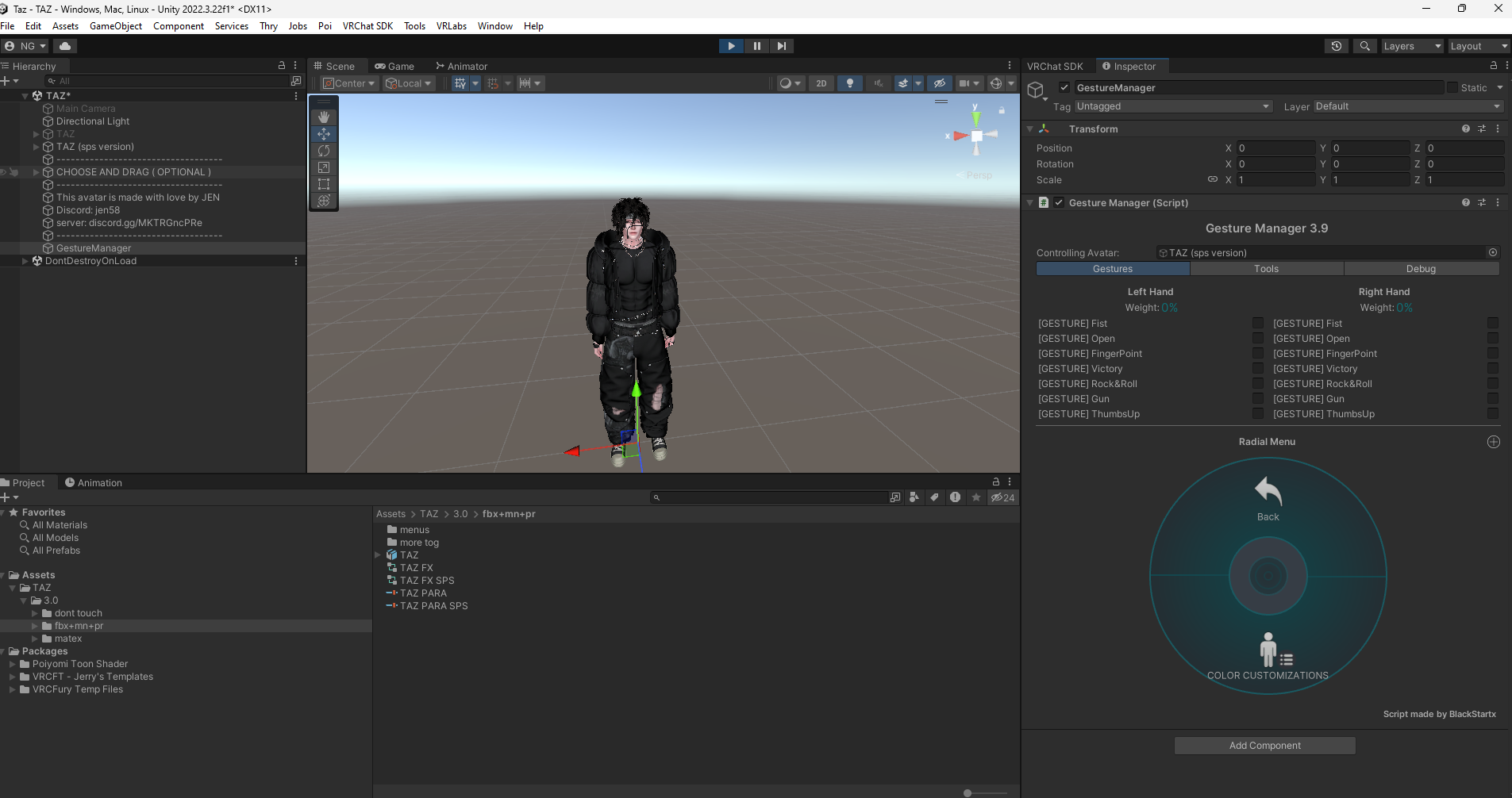The height and width of the screenshot is (798, 1512).
Task: Switch to the Tools section
Action: coord(1267,269)
